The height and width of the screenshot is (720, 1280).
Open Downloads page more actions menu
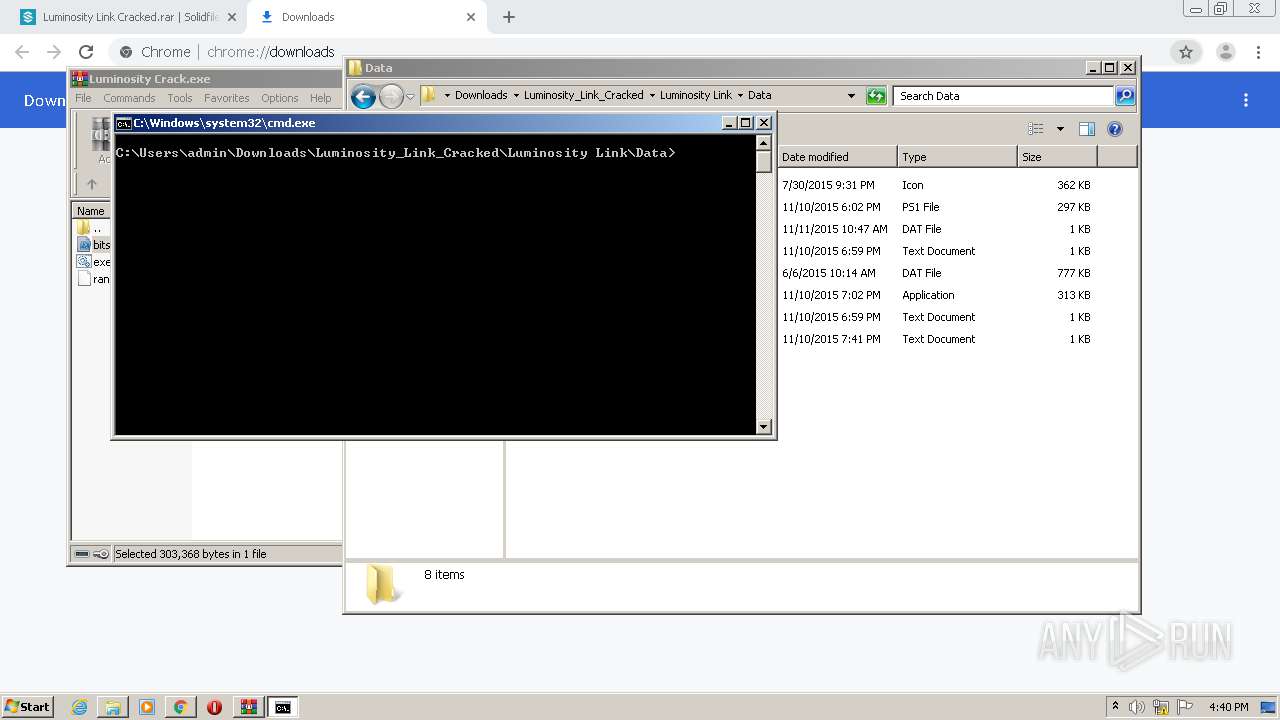pyautogui.click(x=1246, y=100)
